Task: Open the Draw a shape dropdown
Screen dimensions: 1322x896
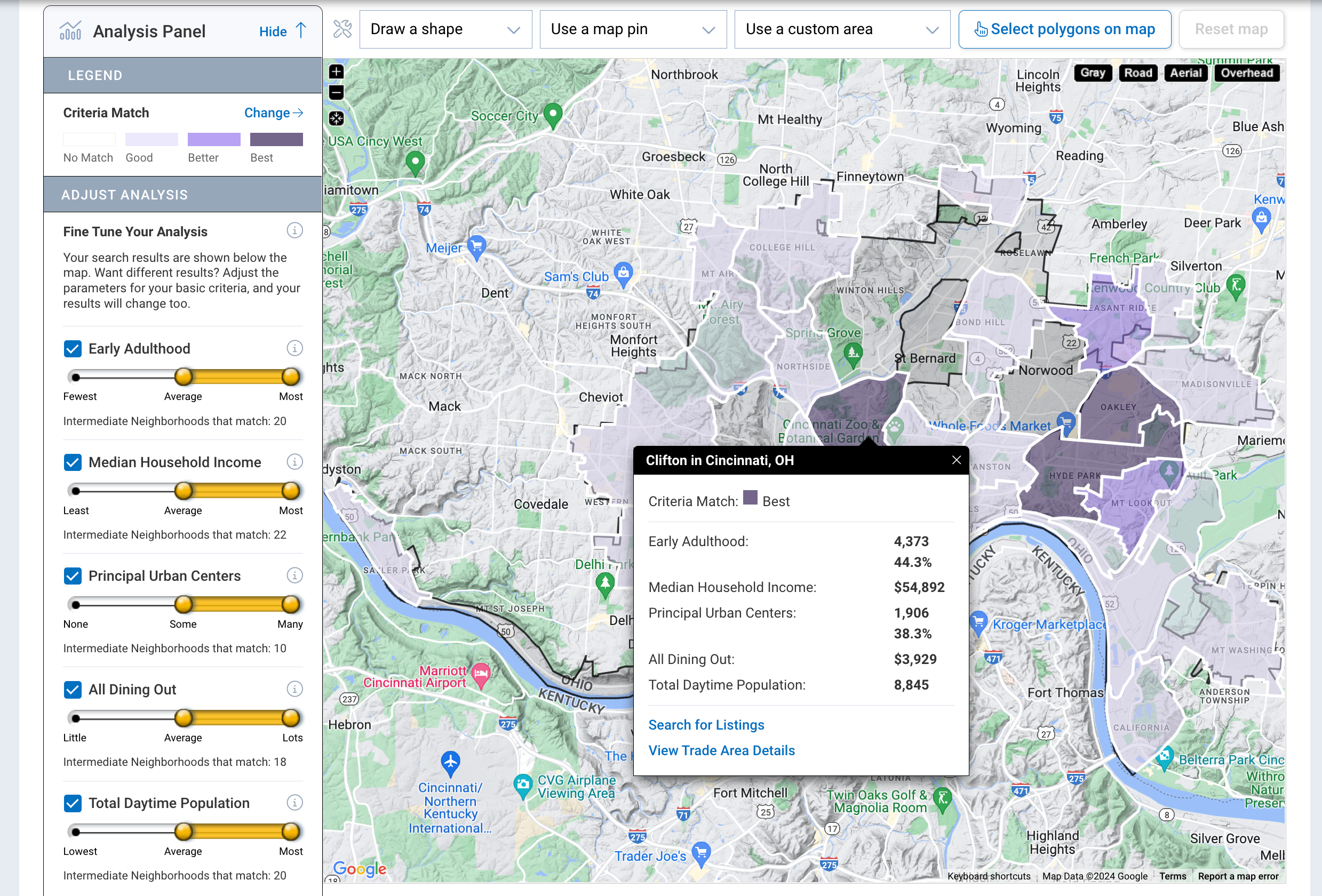Action: [445, 29]
